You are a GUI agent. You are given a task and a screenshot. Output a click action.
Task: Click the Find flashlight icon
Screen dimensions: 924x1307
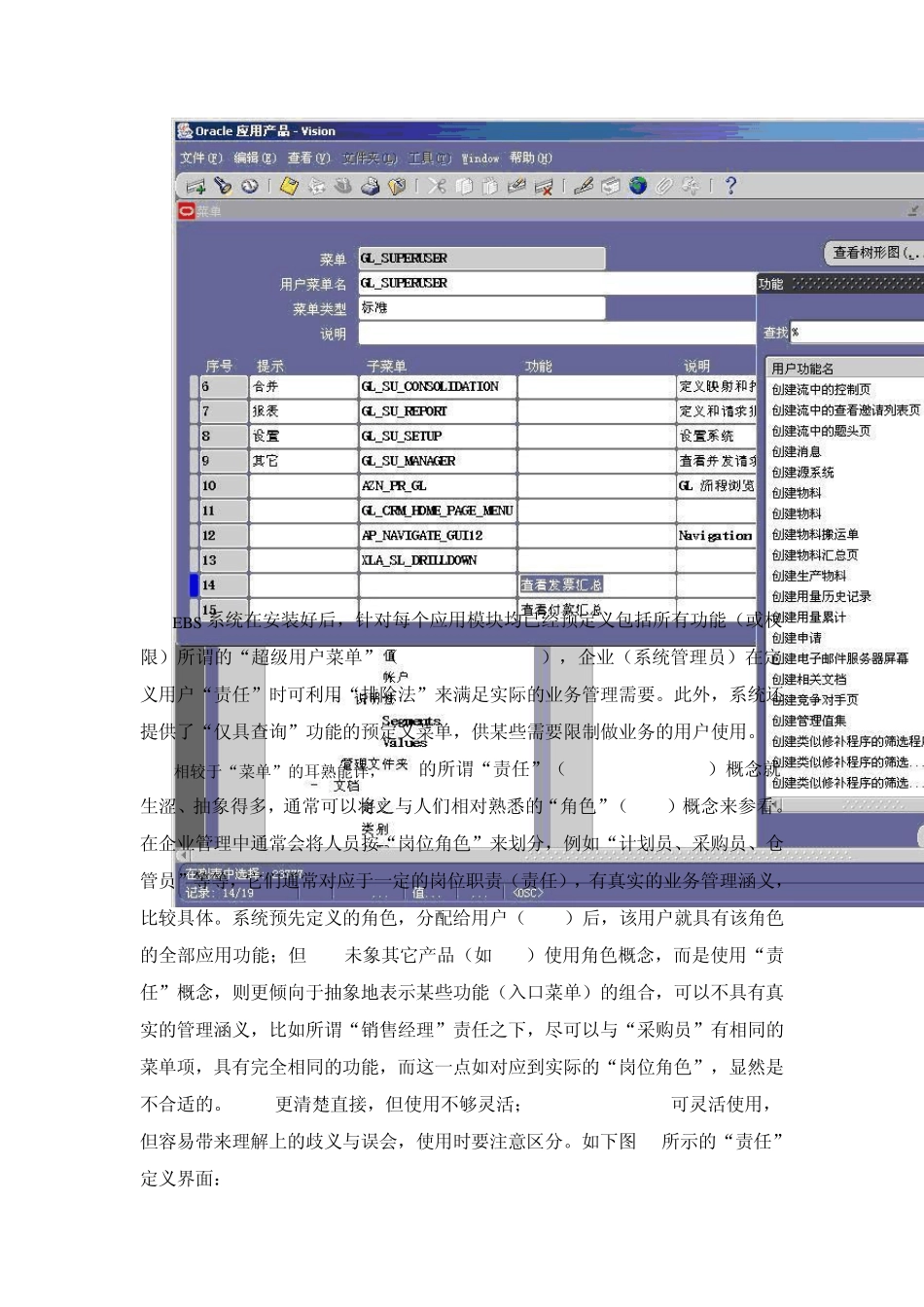223,186
